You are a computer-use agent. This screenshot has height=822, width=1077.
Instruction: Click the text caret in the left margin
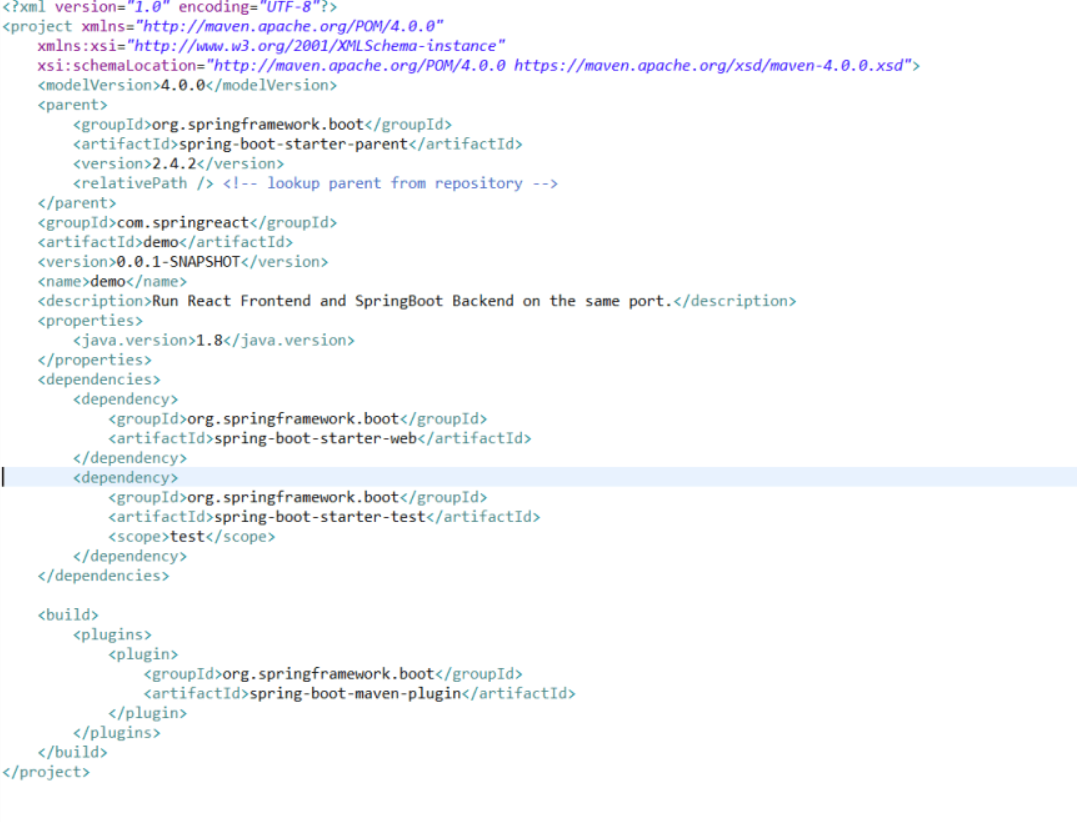pyautogui.click(x=3, y=477)
